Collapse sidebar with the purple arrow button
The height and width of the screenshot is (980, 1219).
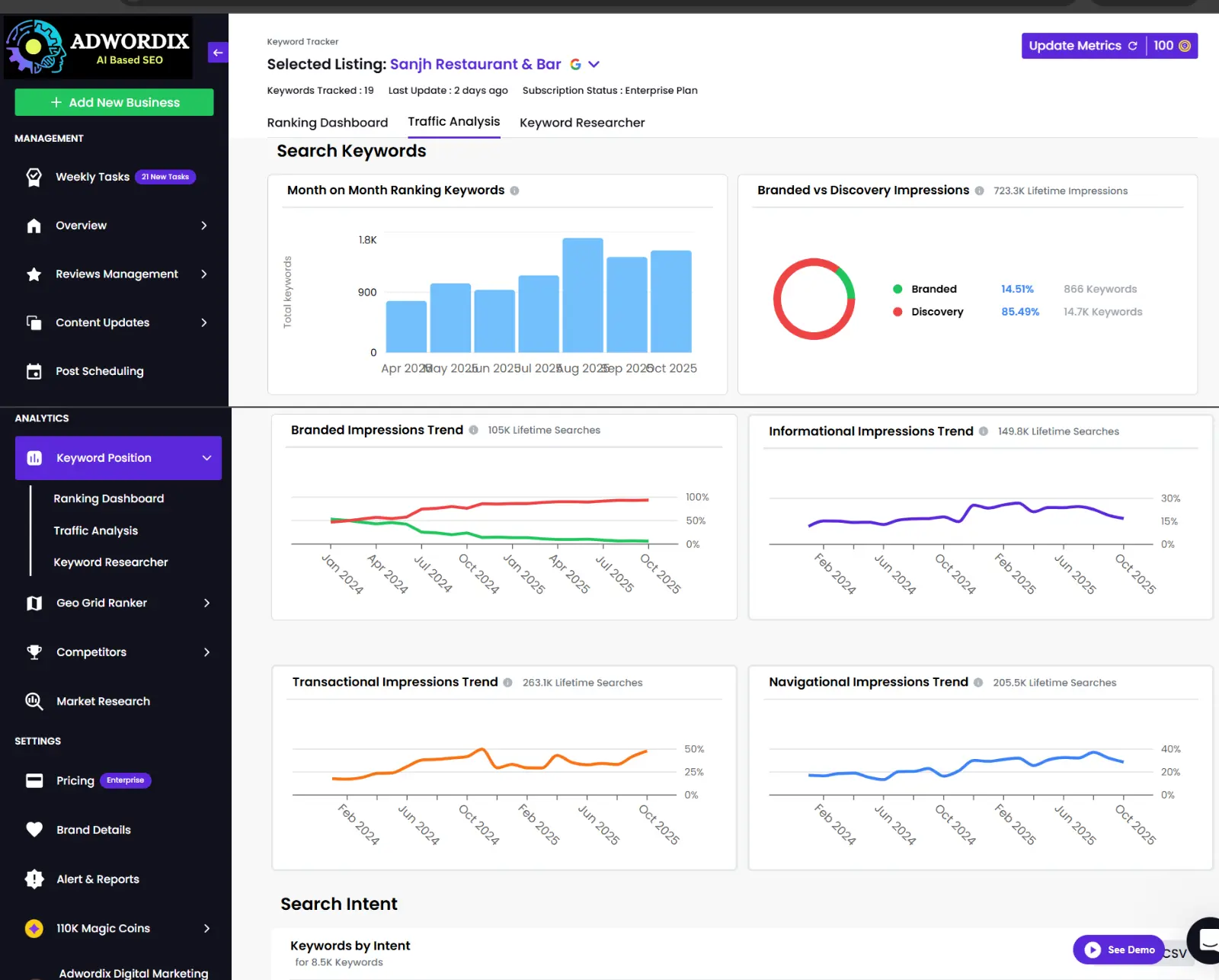point(218,53)
